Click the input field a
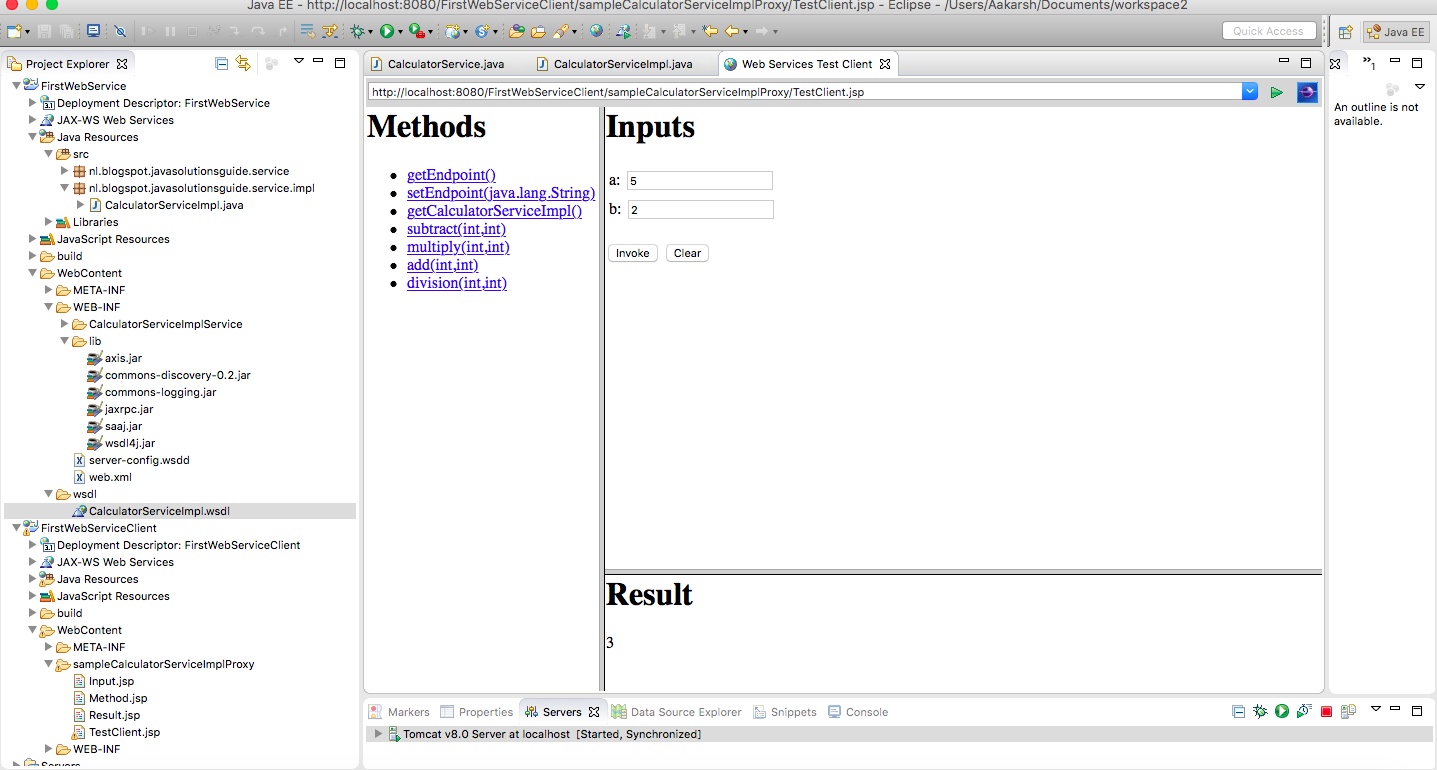 point(700,181)
